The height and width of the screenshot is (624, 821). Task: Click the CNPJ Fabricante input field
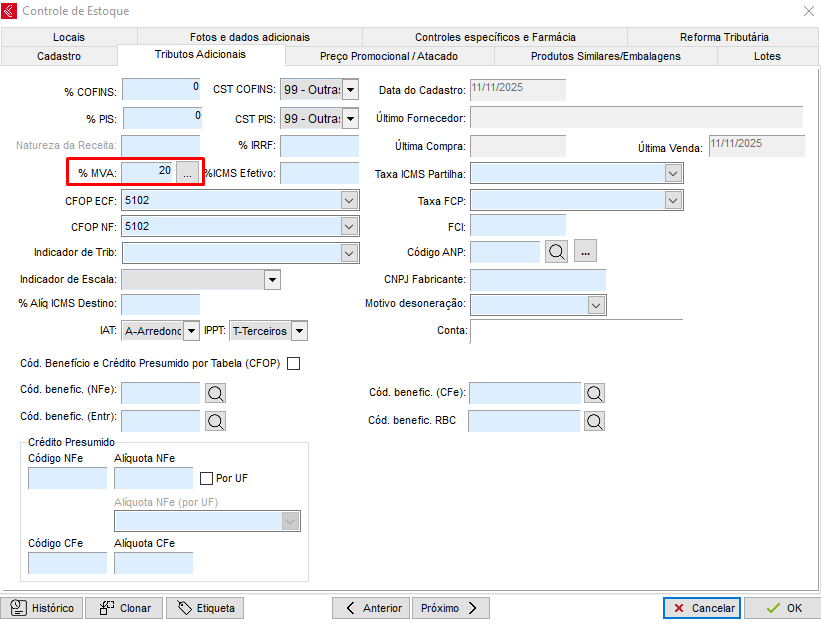[x=537, y=279]
